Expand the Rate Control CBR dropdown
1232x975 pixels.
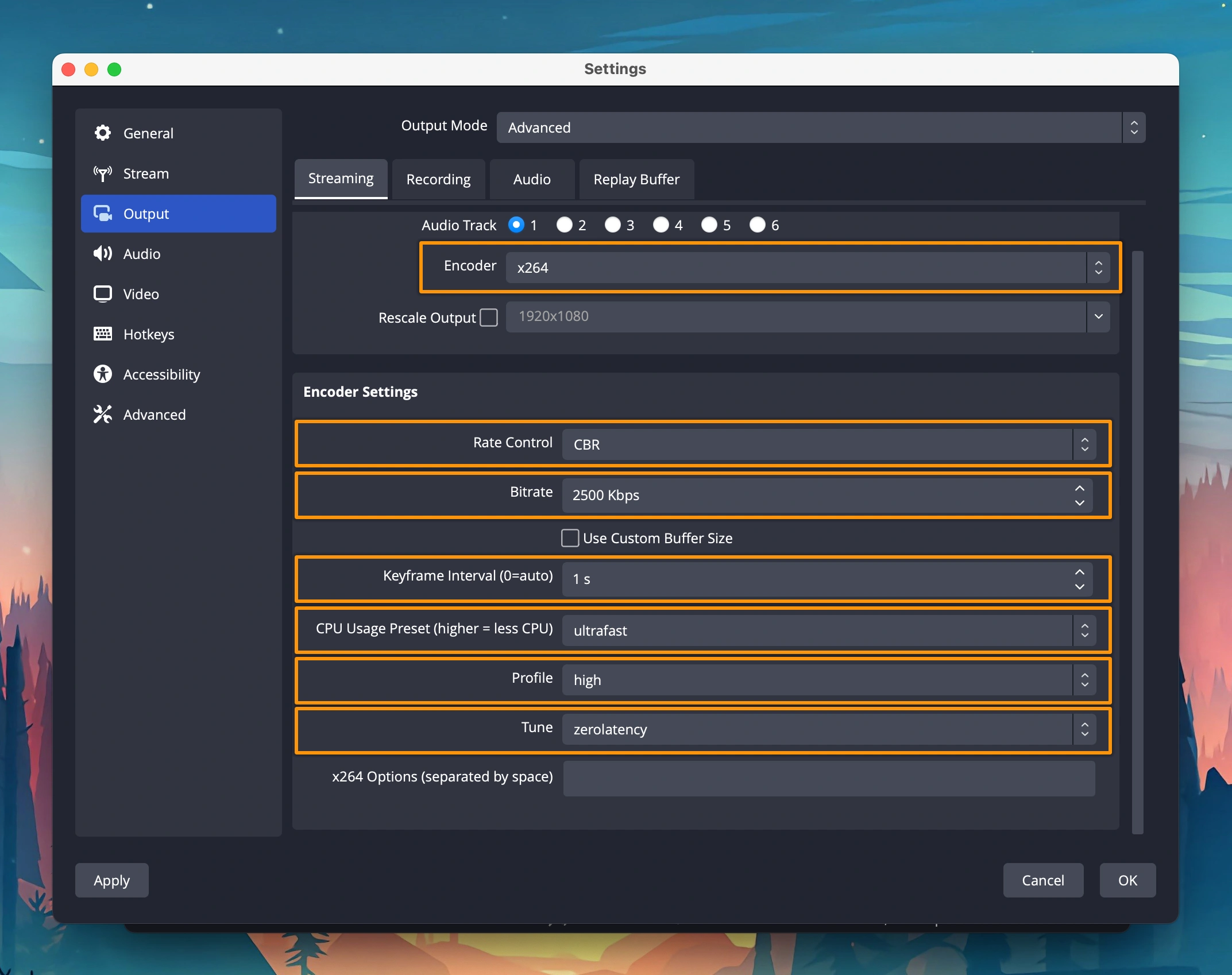(x=828, y=444)
